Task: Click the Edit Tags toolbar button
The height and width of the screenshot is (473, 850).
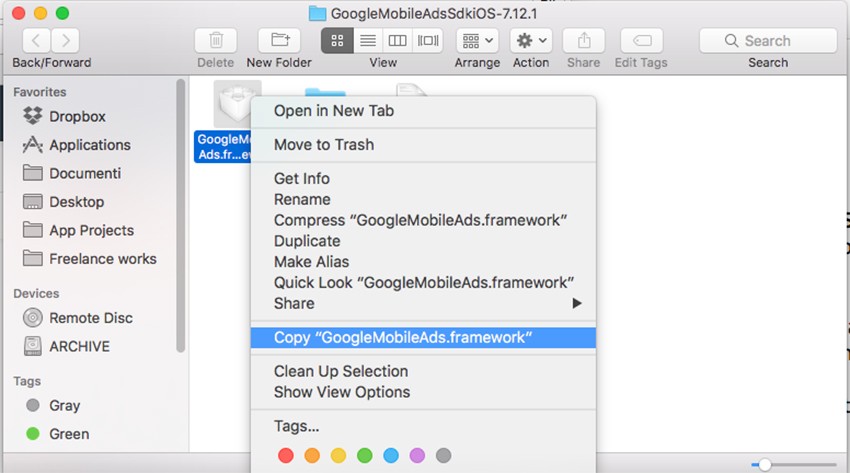Action: pos(642,41)
